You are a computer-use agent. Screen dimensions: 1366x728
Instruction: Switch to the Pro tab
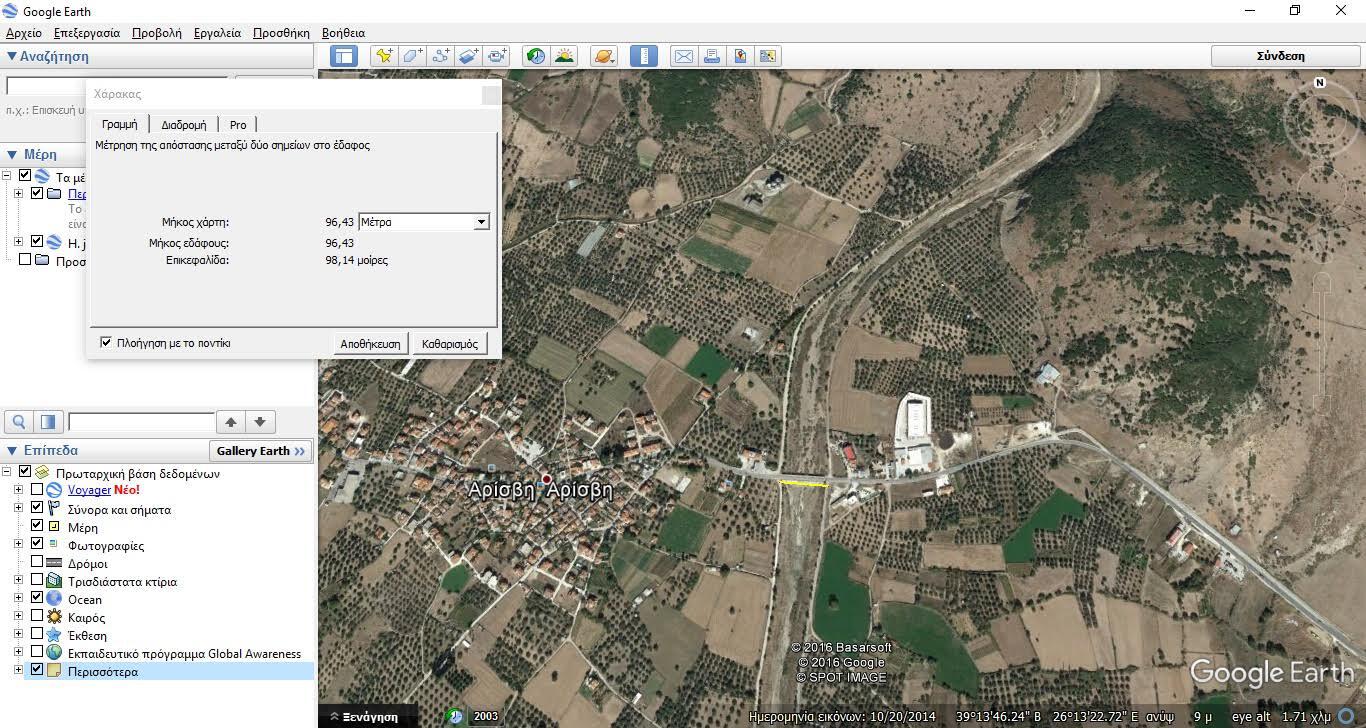coord(238,125)
